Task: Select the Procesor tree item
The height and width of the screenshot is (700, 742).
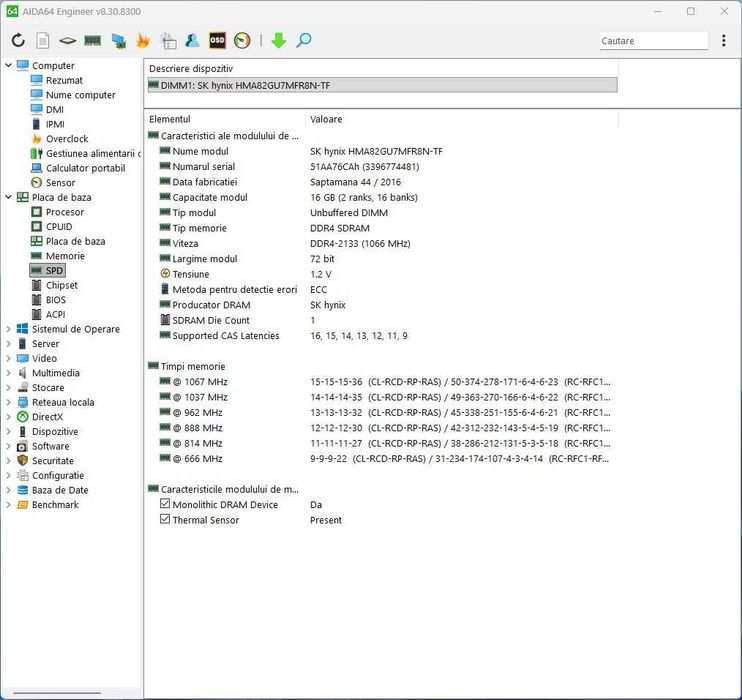Action: click(x=65, y=212)
